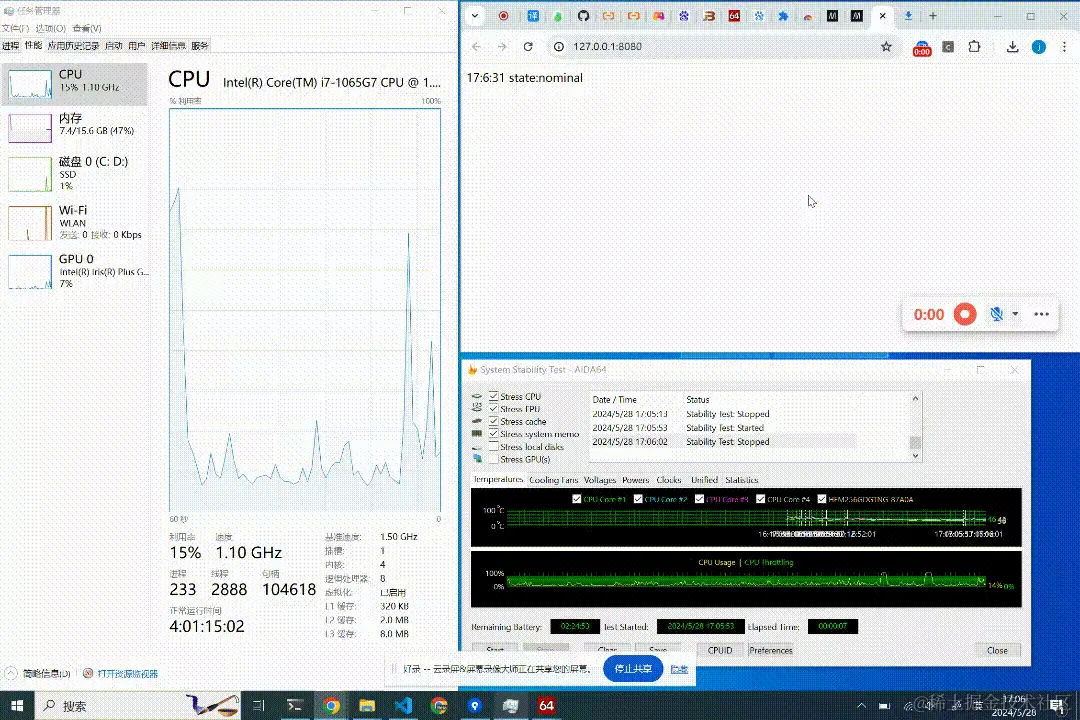Open File Explorer from the taskbar

click(367, 706)
